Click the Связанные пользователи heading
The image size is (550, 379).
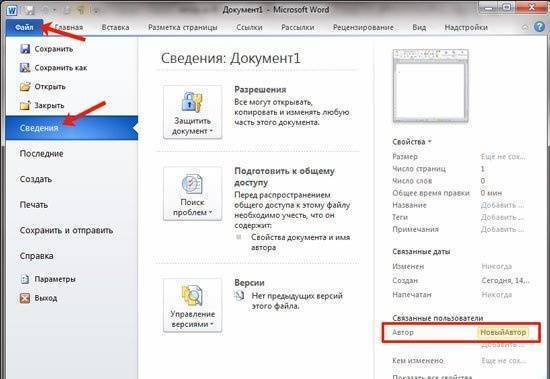(438, 318)
